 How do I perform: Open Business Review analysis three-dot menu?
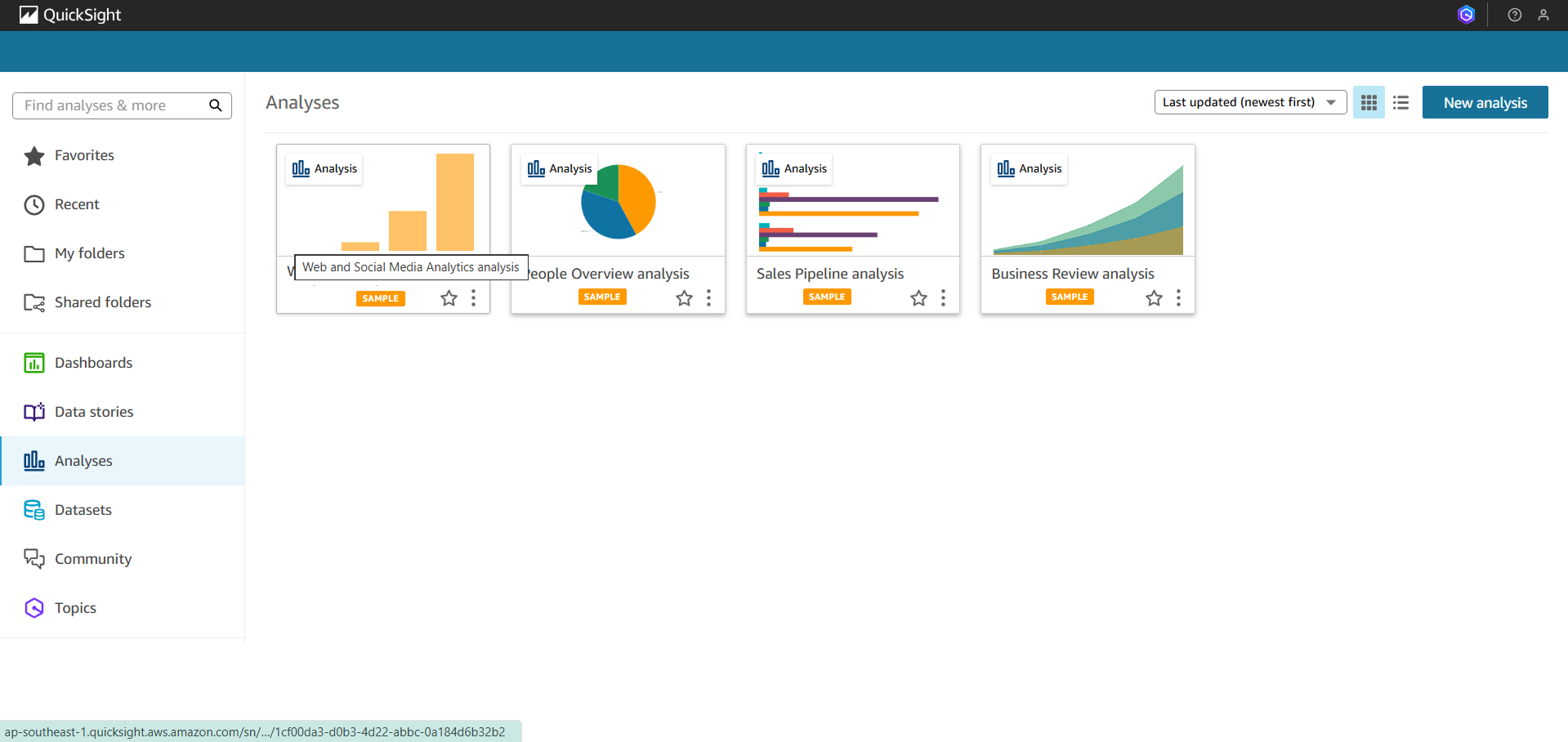pyautogui.click(x=1177, y=298)
